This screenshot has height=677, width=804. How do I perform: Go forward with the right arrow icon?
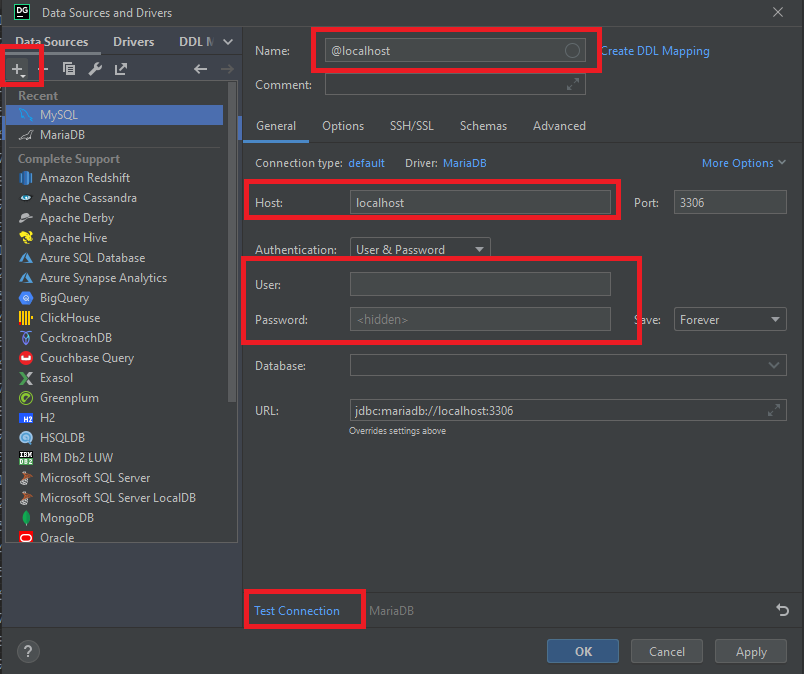[x=227, y=69]
